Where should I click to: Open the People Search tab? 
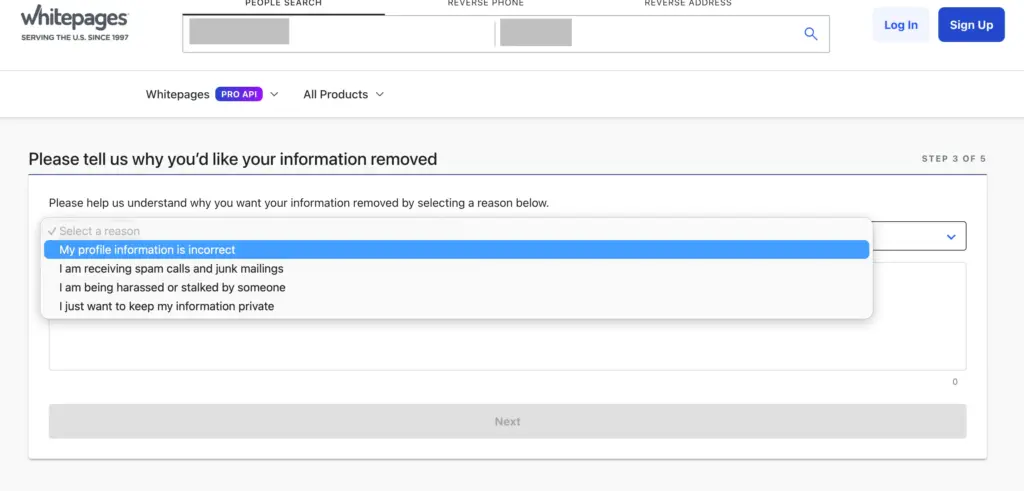pos(283,4)
